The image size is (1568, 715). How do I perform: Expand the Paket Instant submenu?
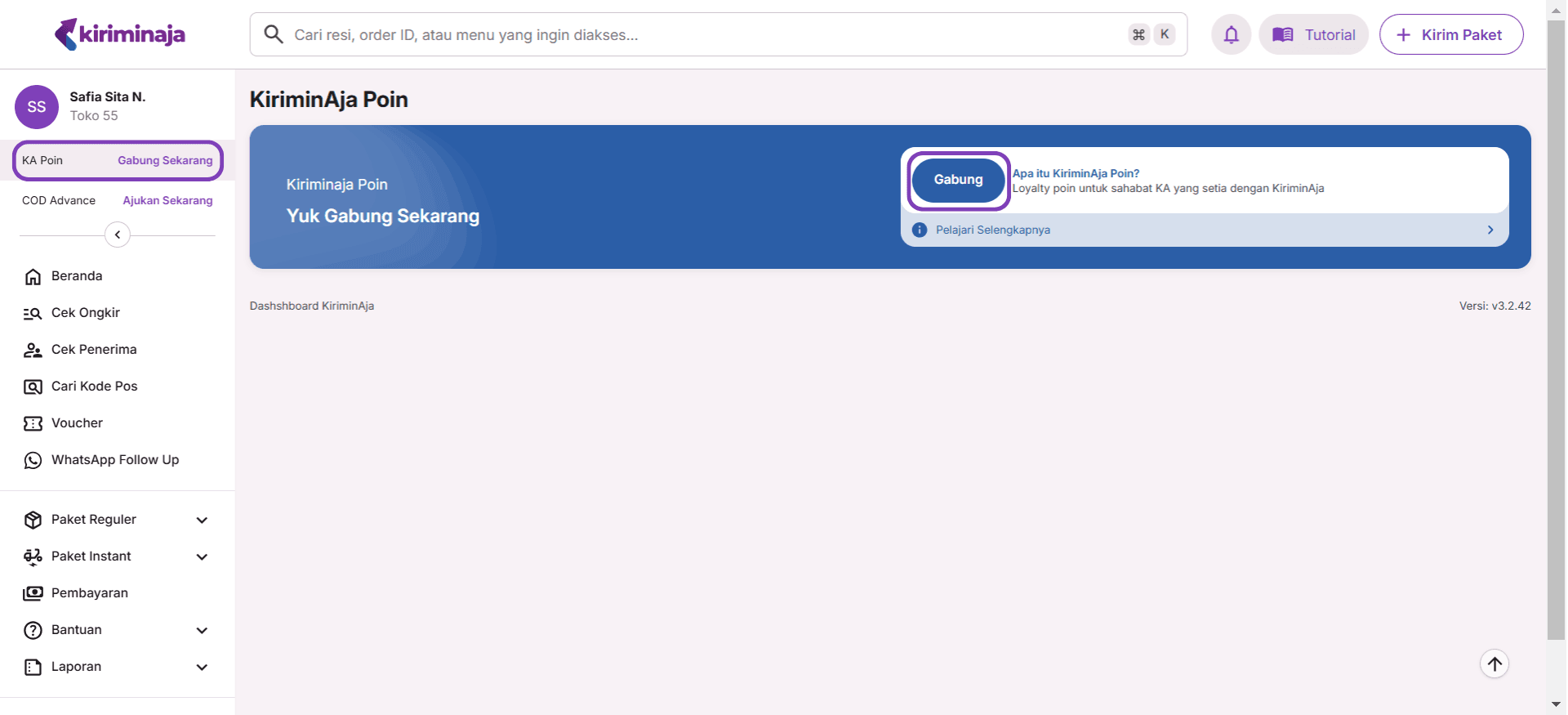(202, 556)
